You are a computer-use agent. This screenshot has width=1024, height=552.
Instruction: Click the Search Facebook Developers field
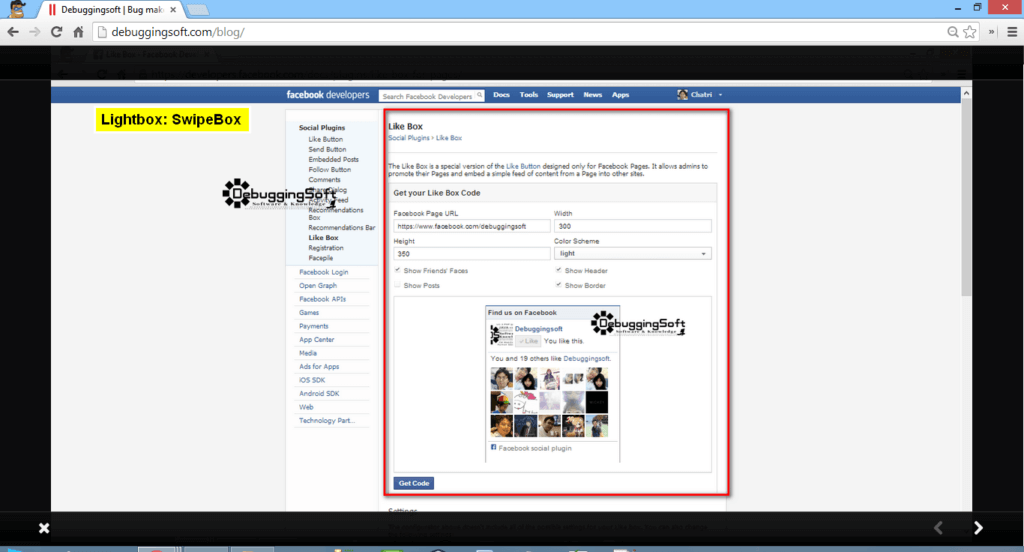pyautogui.click(x=428, y=96)
